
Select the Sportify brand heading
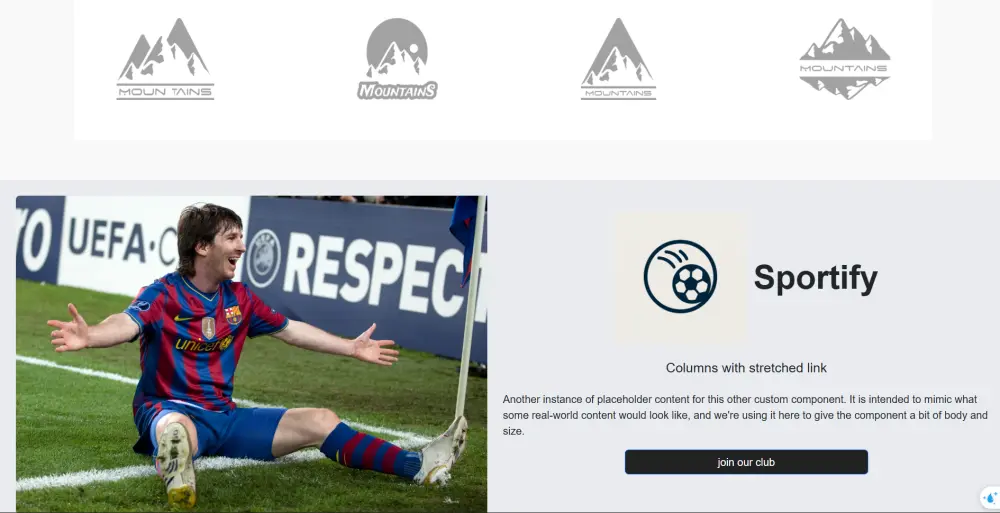[815, 278]
